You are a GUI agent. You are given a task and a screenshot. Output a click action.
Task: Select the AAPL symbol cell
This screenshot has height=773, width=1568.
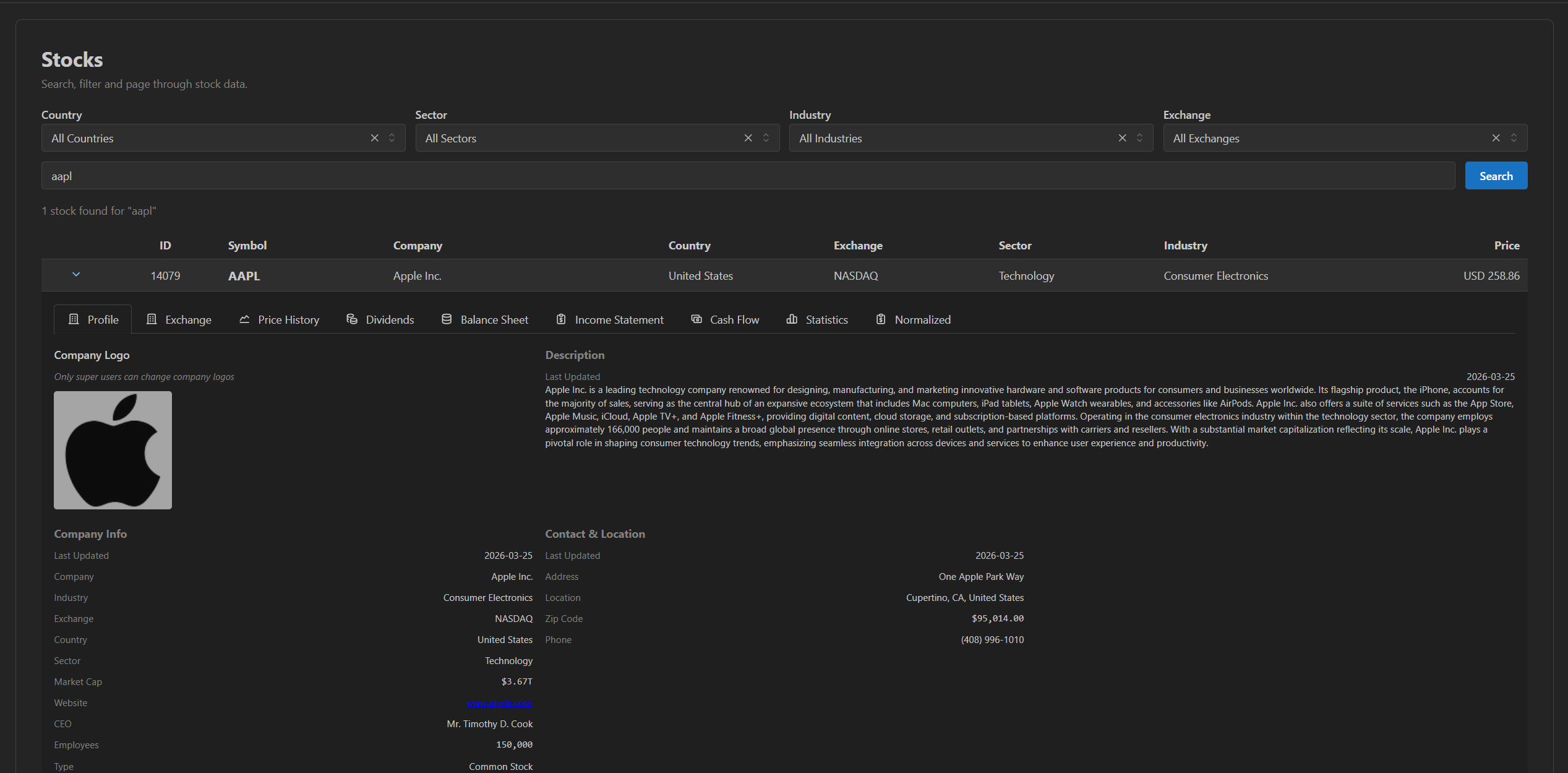244,276
